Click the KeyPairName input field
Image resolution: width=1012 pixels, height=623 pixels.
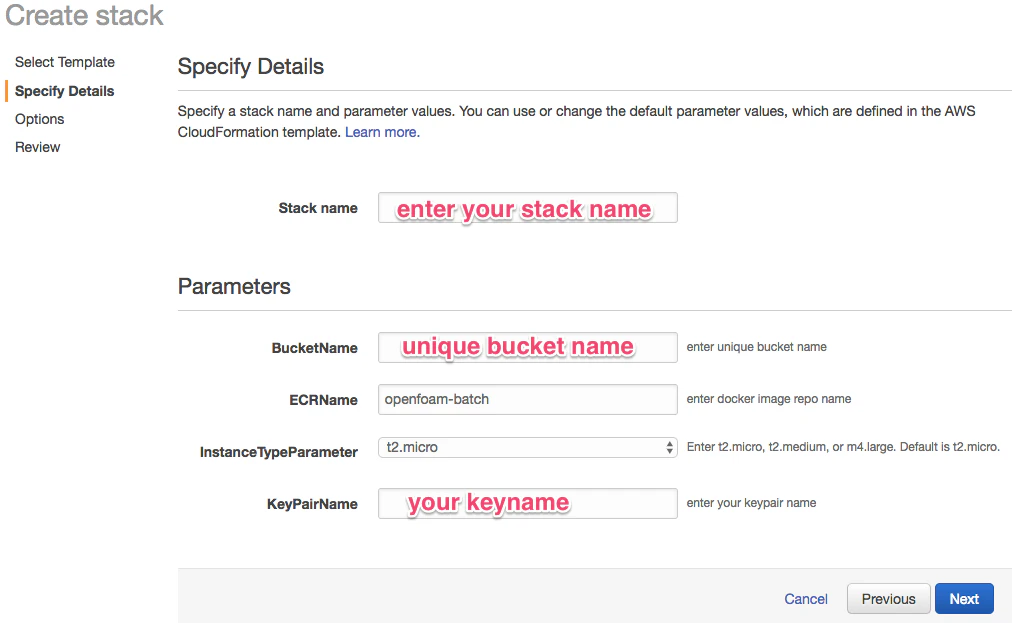coord(528,504)
